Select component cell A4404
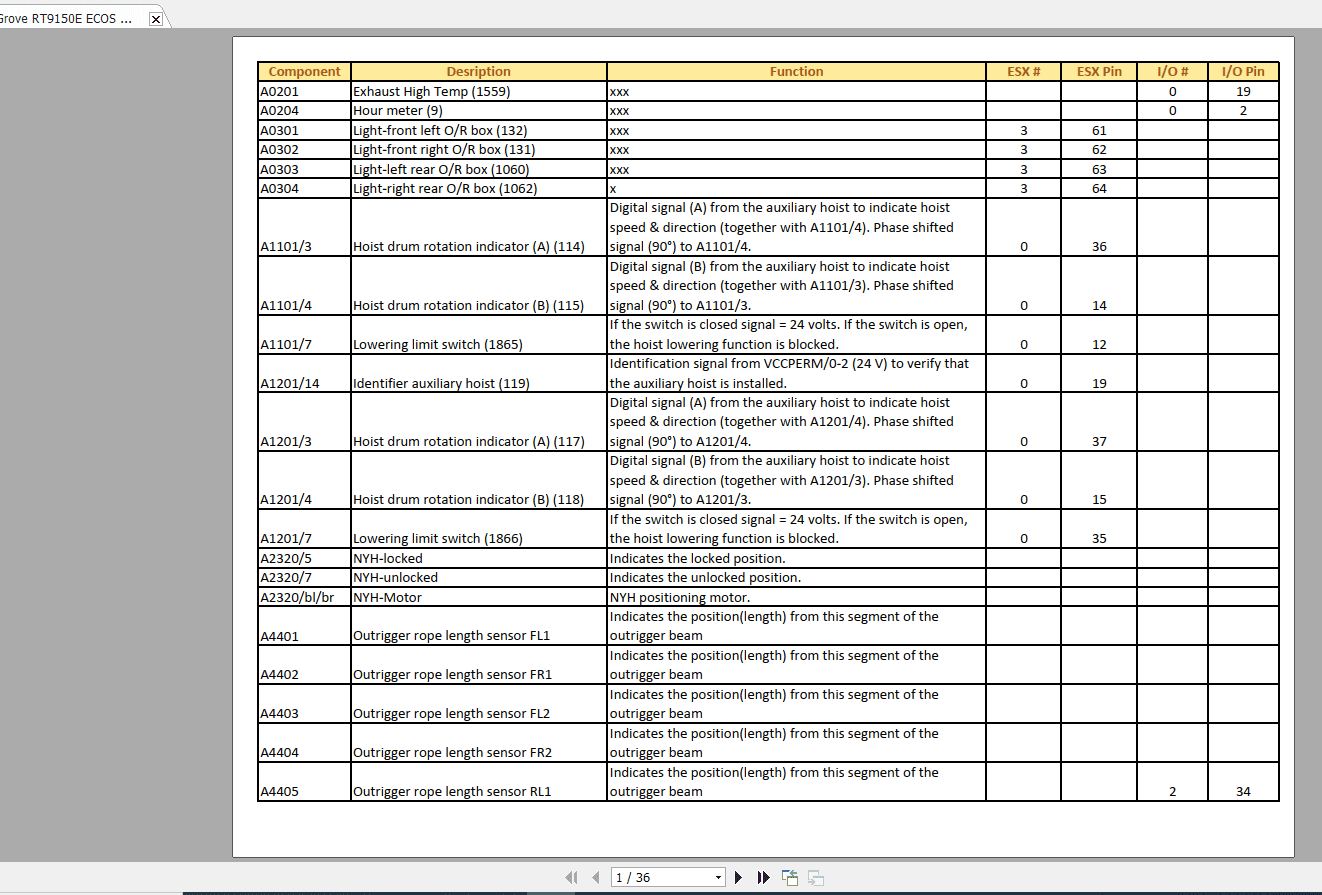 tap(304, 743)
